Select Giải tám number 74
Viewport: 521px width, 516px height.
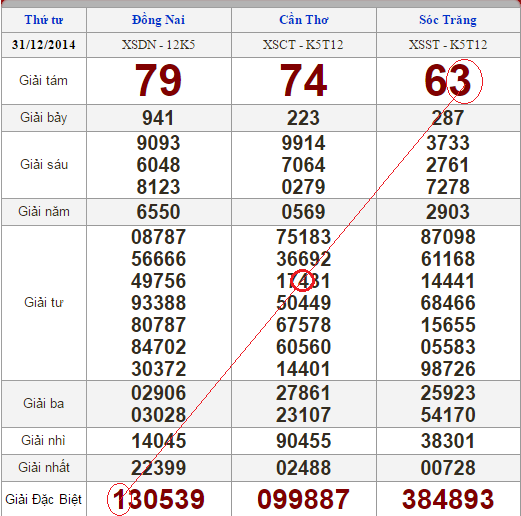coord(303,81)
